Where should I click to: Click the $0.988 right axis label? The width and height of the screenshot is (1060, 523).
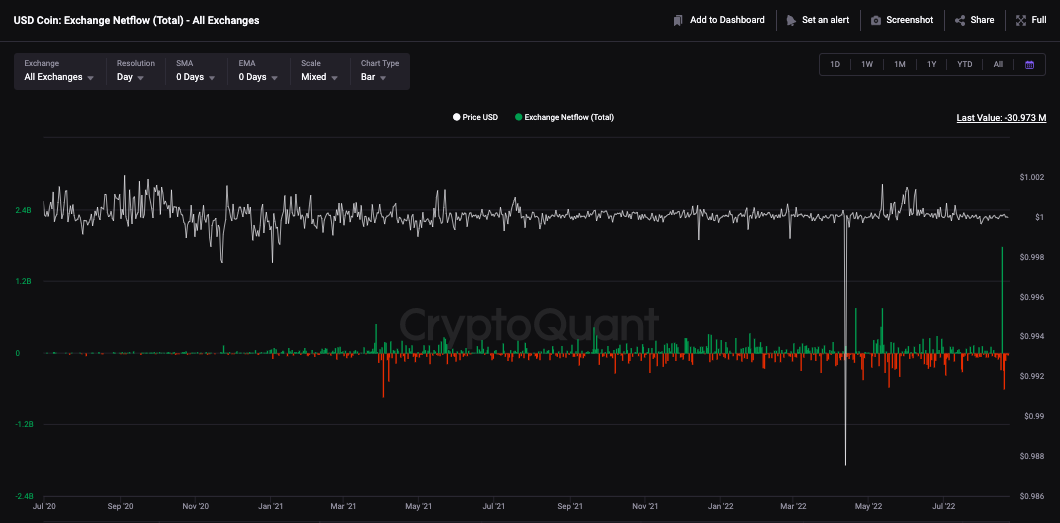click(1032, 457)
